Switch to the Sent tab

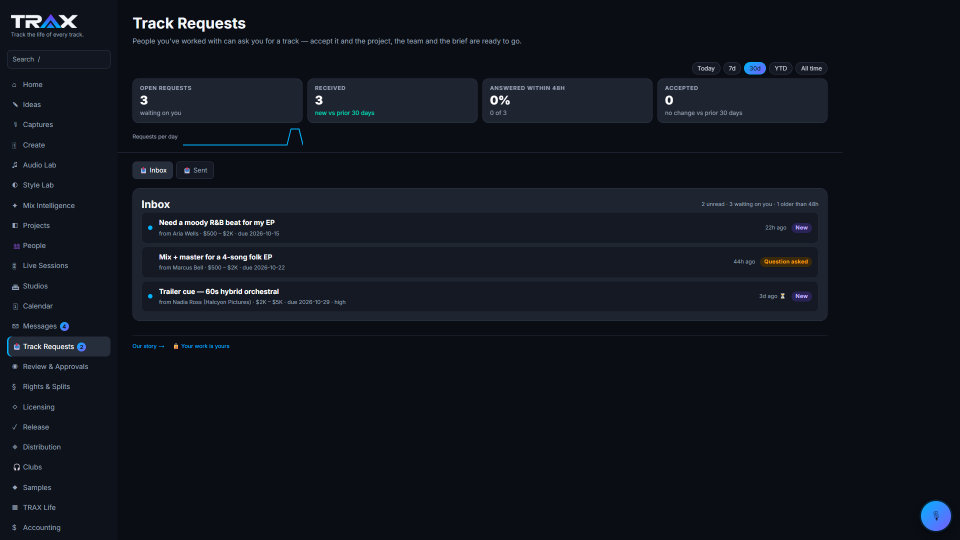click(x=195, y=170)
